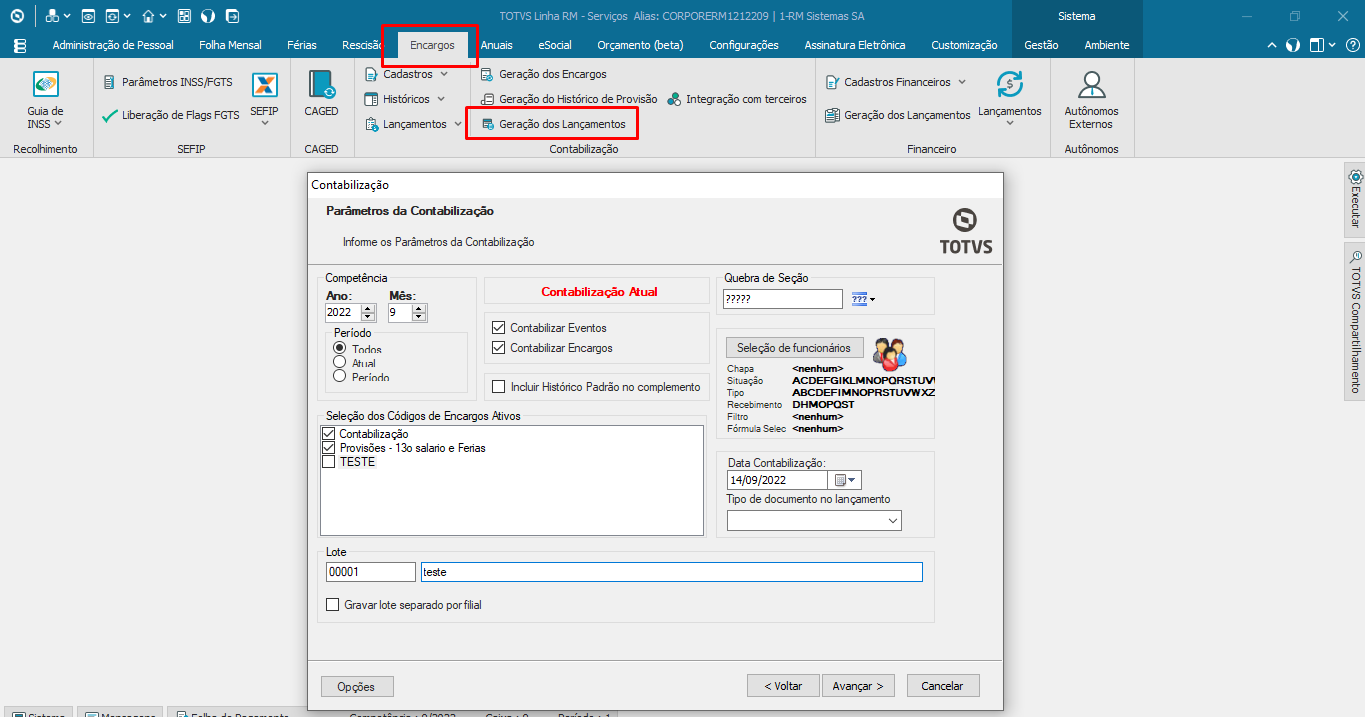The width and height of the screenshot is (1365, 717).
Task: Open the CAGED tool
Action: tap(321, 94)
